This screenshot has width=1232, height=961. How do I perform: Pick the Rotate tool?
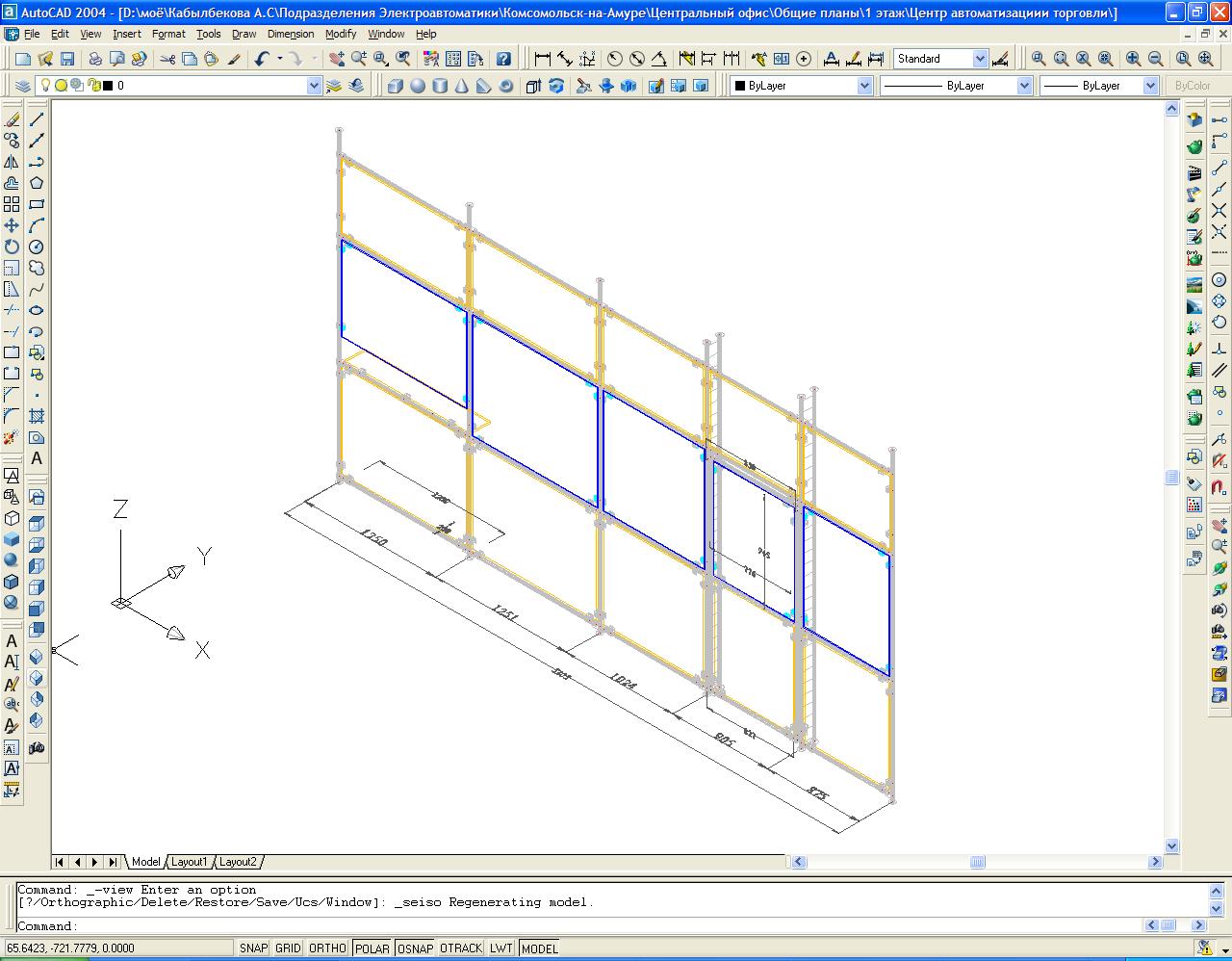(x=12, y=247)
